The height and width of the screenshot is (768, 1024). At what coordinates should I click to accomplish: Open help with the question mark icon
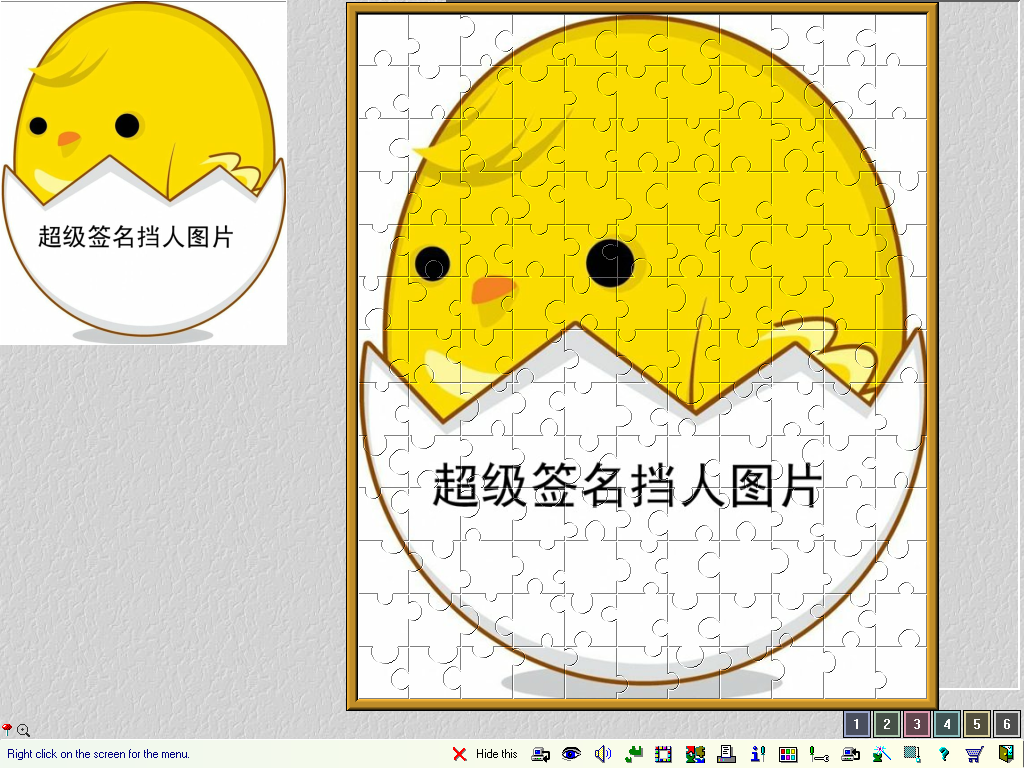(x=944, y=754)
